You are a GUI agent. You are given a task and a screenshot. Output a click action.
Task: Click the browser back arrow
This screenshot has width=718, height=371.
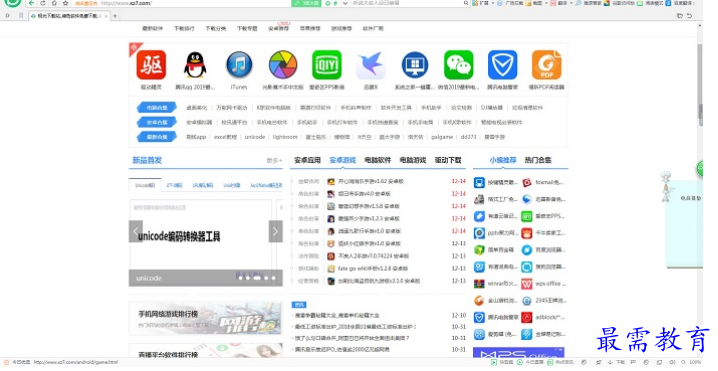pos(31,3)
